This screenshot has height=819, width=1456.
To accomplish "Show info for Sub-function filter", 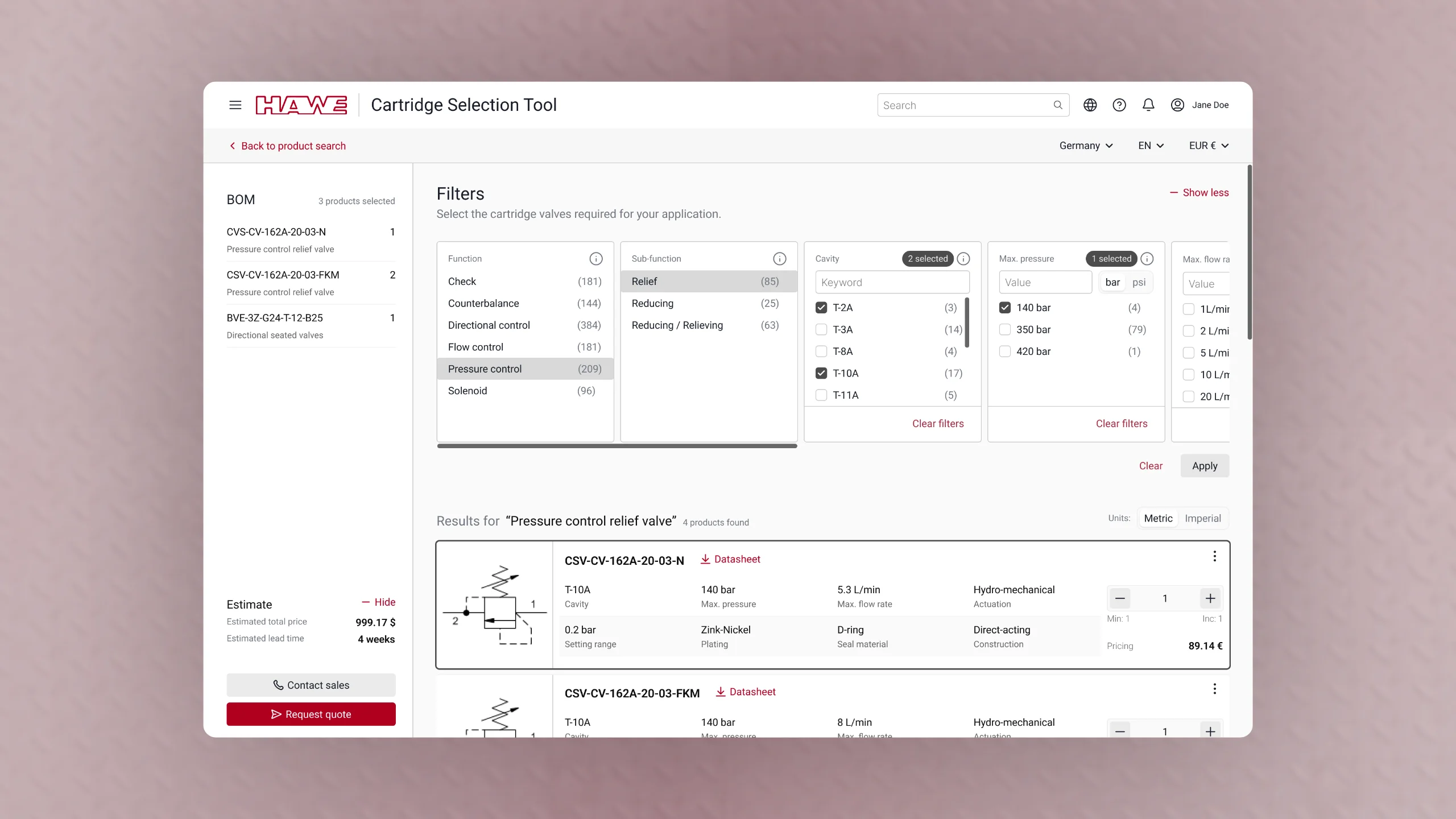I will 779,259.
